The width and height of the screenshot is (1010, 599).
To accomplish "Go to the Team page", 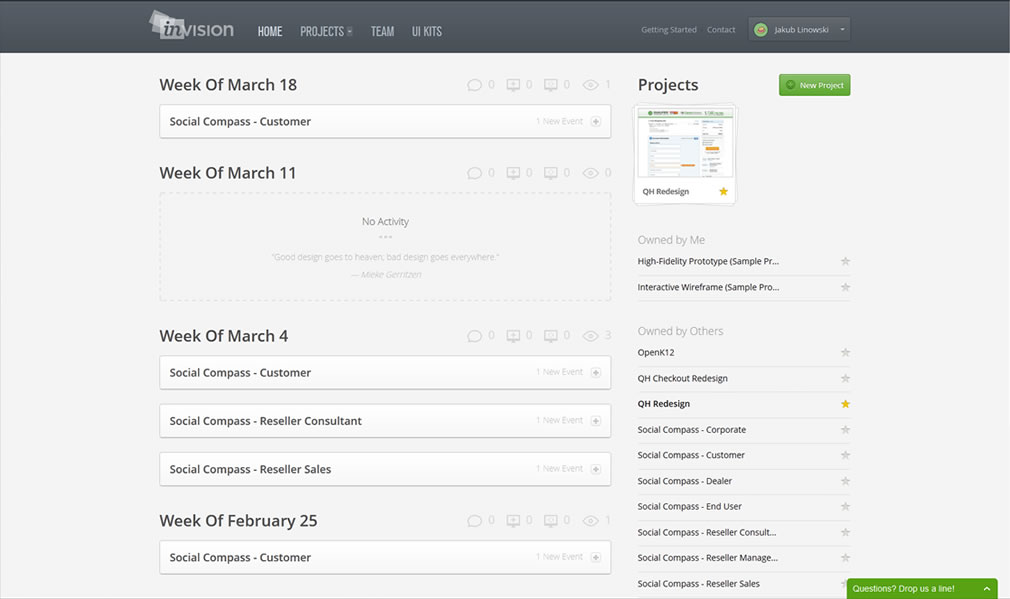I will (x=382, y=31).
